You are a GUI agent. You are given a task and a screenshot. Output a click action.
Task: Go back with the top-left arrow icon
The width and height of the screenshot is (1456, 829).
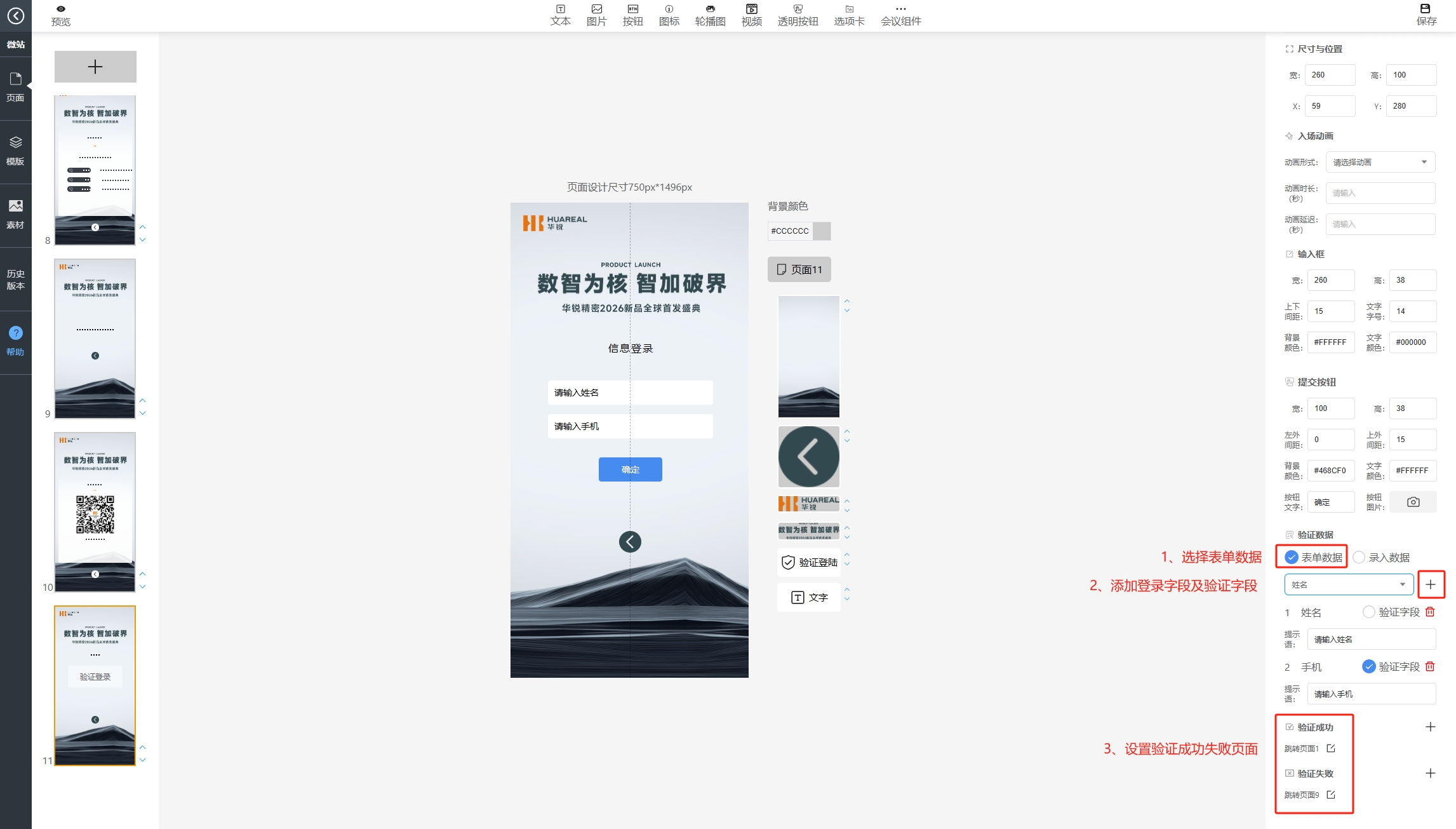click(x=15, y=15)
